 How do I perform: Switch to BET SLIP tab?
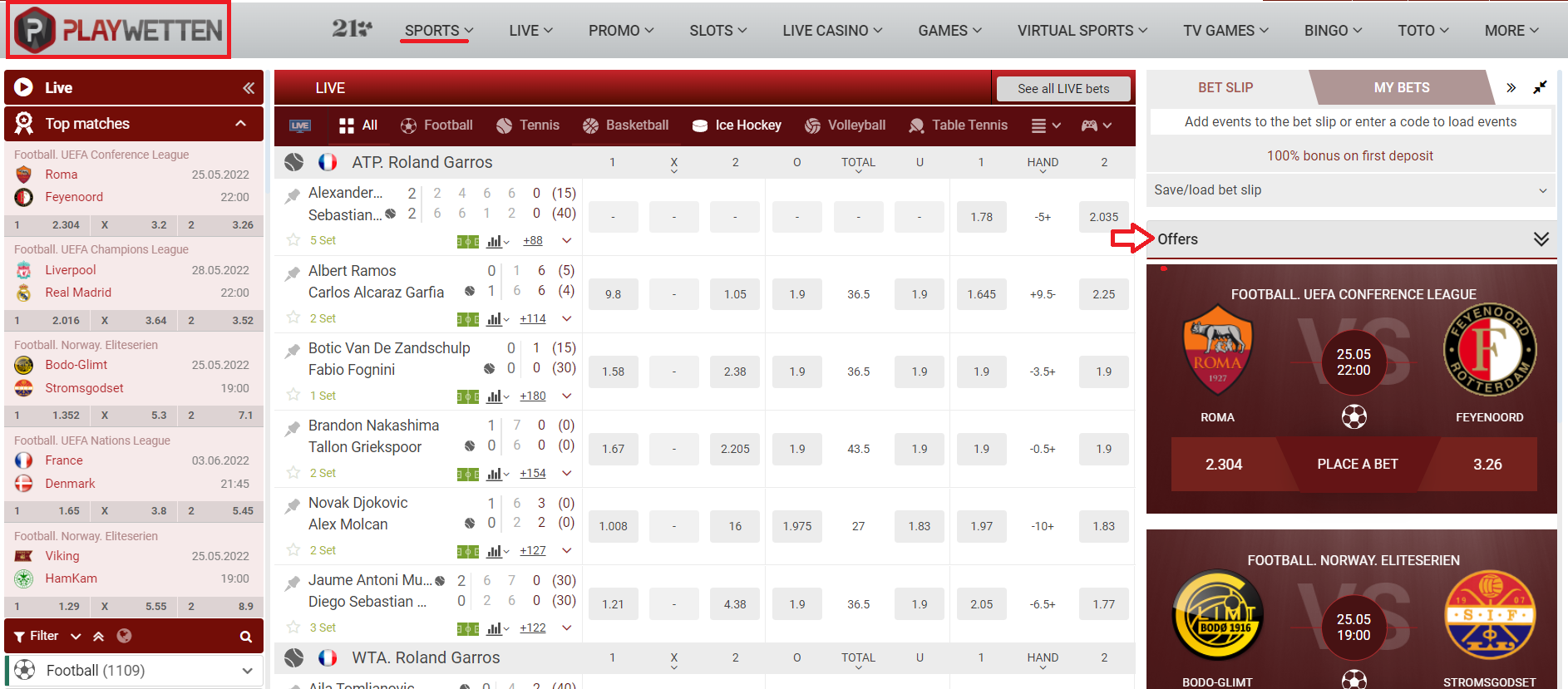[1225, 87]
